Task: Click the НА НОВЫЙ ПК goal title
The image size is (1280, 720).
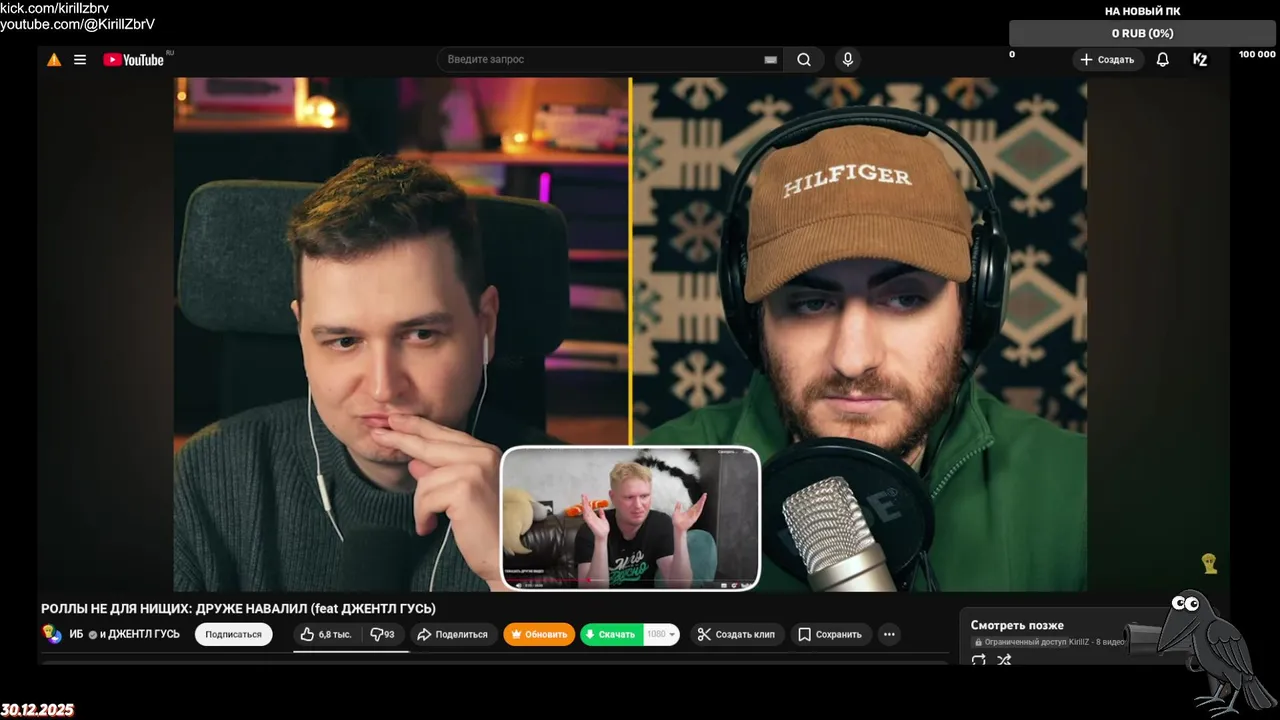Action: [1143, 11]
